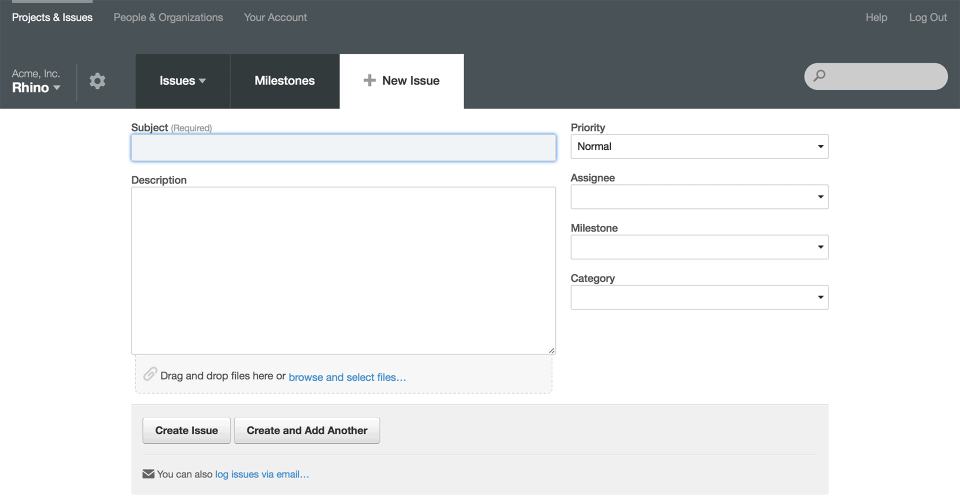Open the Issues dropdown menu

click(183, 81)
